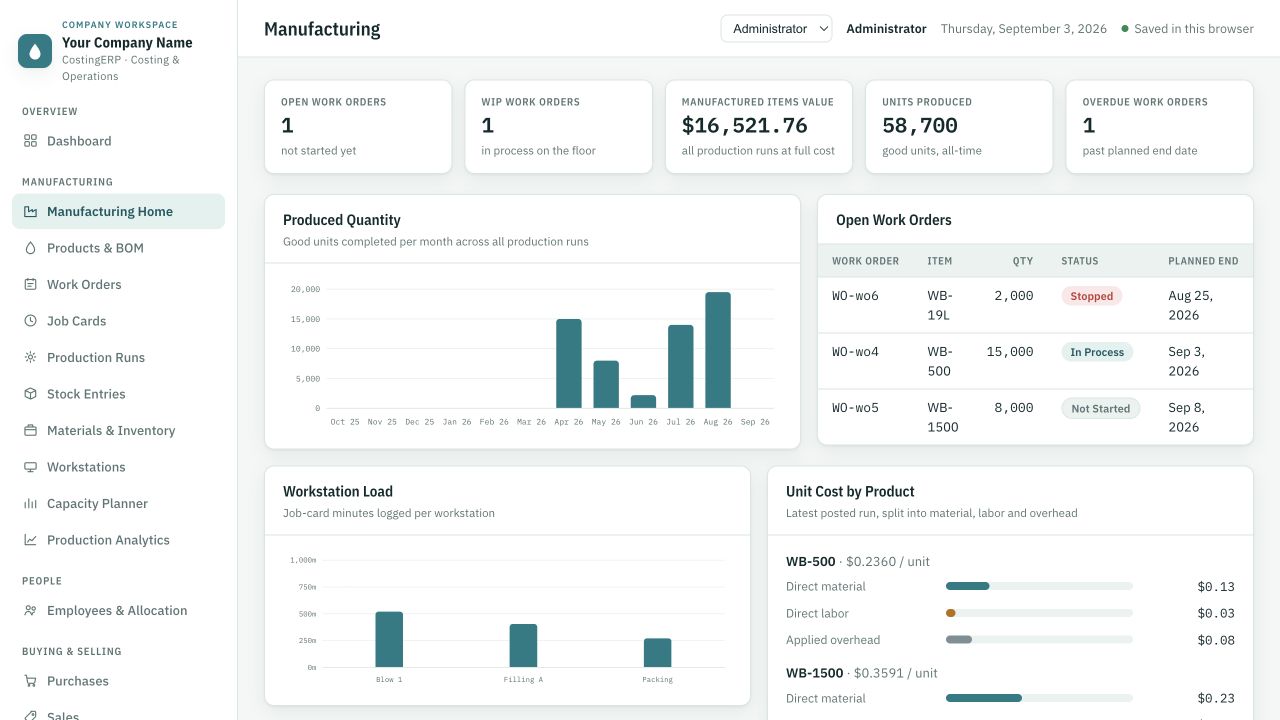The width and height of the screenshot is (1280, 720).
Task: Click the Capacity Planner bars icon
Action: 31,504
